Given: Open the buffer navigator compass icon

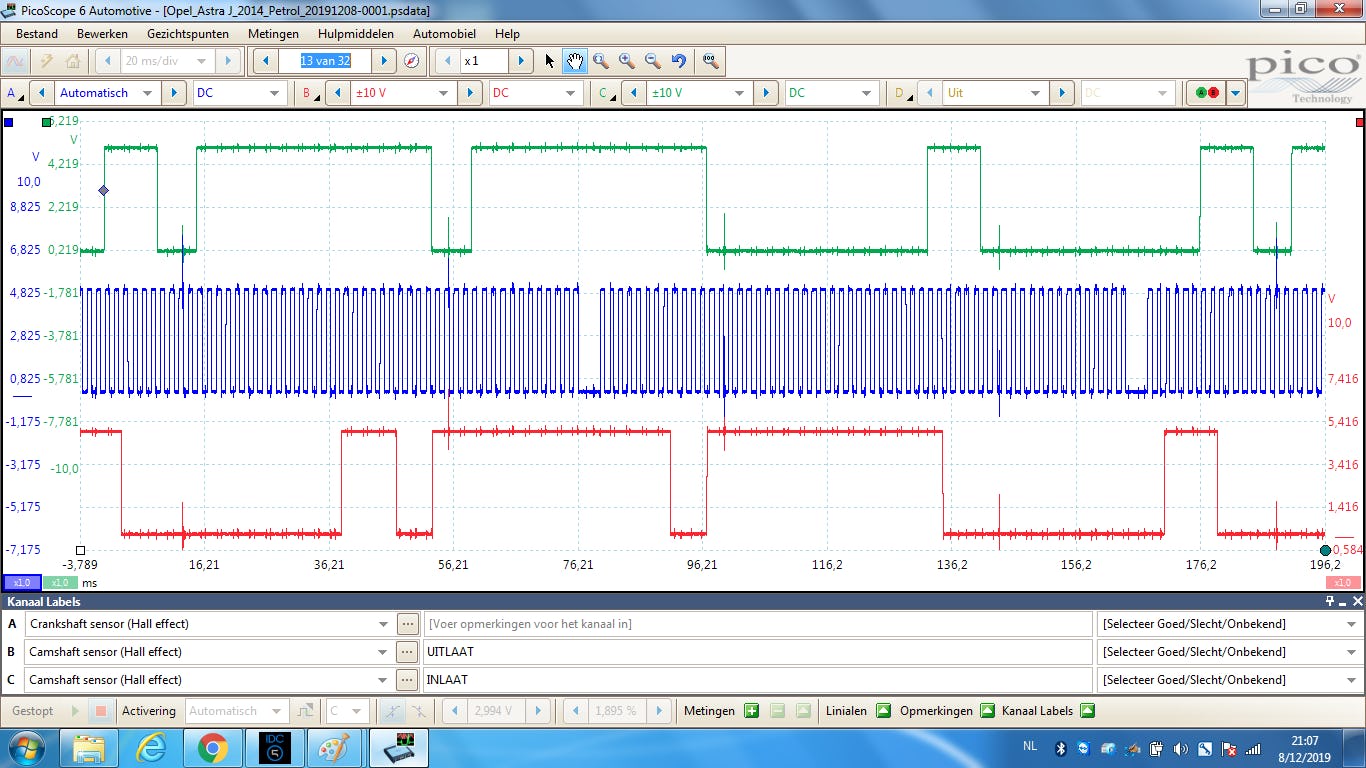Looking at the screenshot, I should tap(411, 61).
